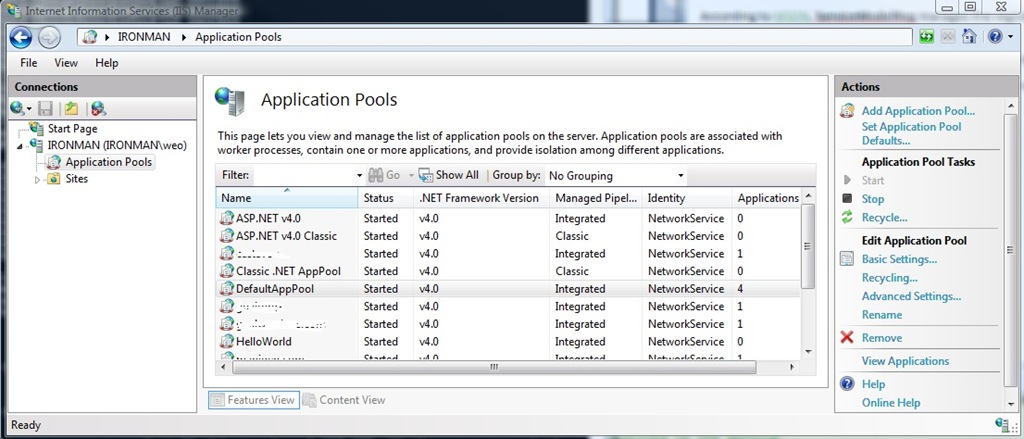The width and height of the screenshot is (1024, 439).
Task: Click Add Application Pool link
Action: [918, 111]
